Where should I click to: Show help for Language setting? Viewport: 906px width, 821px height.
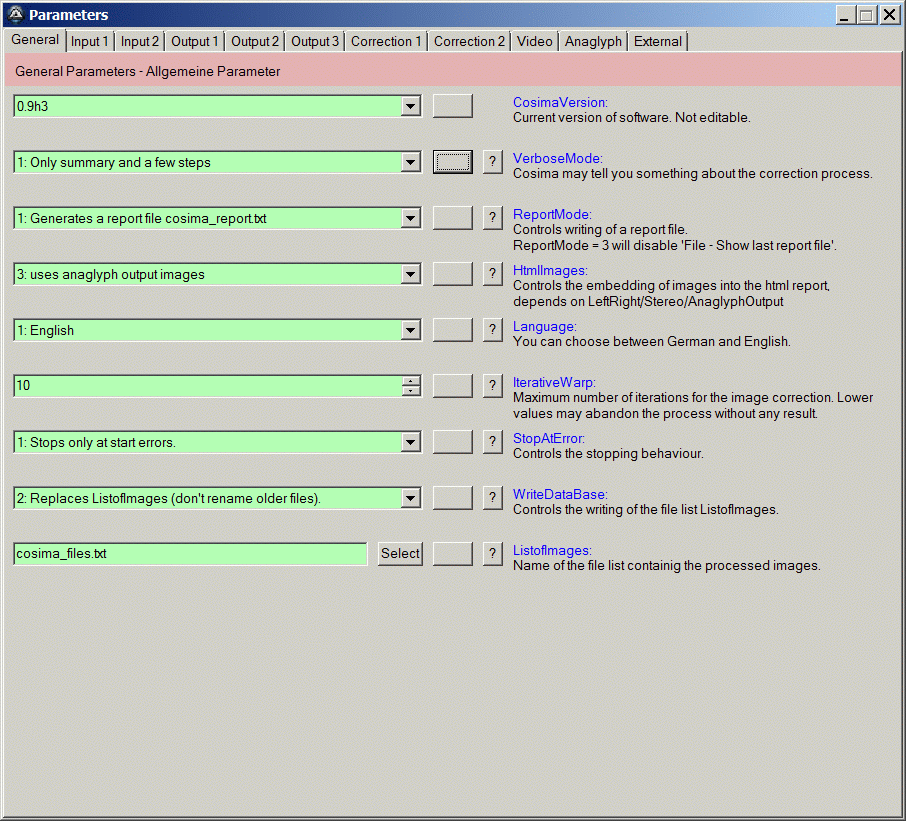point(492,330)
